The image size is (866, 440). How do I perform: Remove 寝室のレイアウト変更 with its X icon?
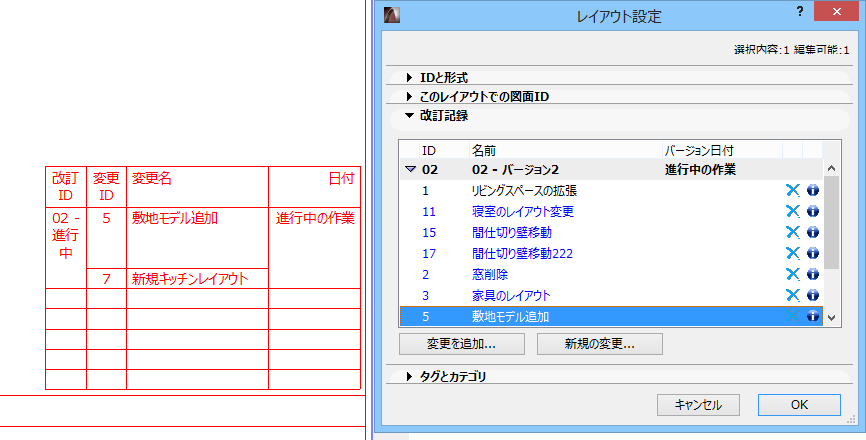(793, 211)
